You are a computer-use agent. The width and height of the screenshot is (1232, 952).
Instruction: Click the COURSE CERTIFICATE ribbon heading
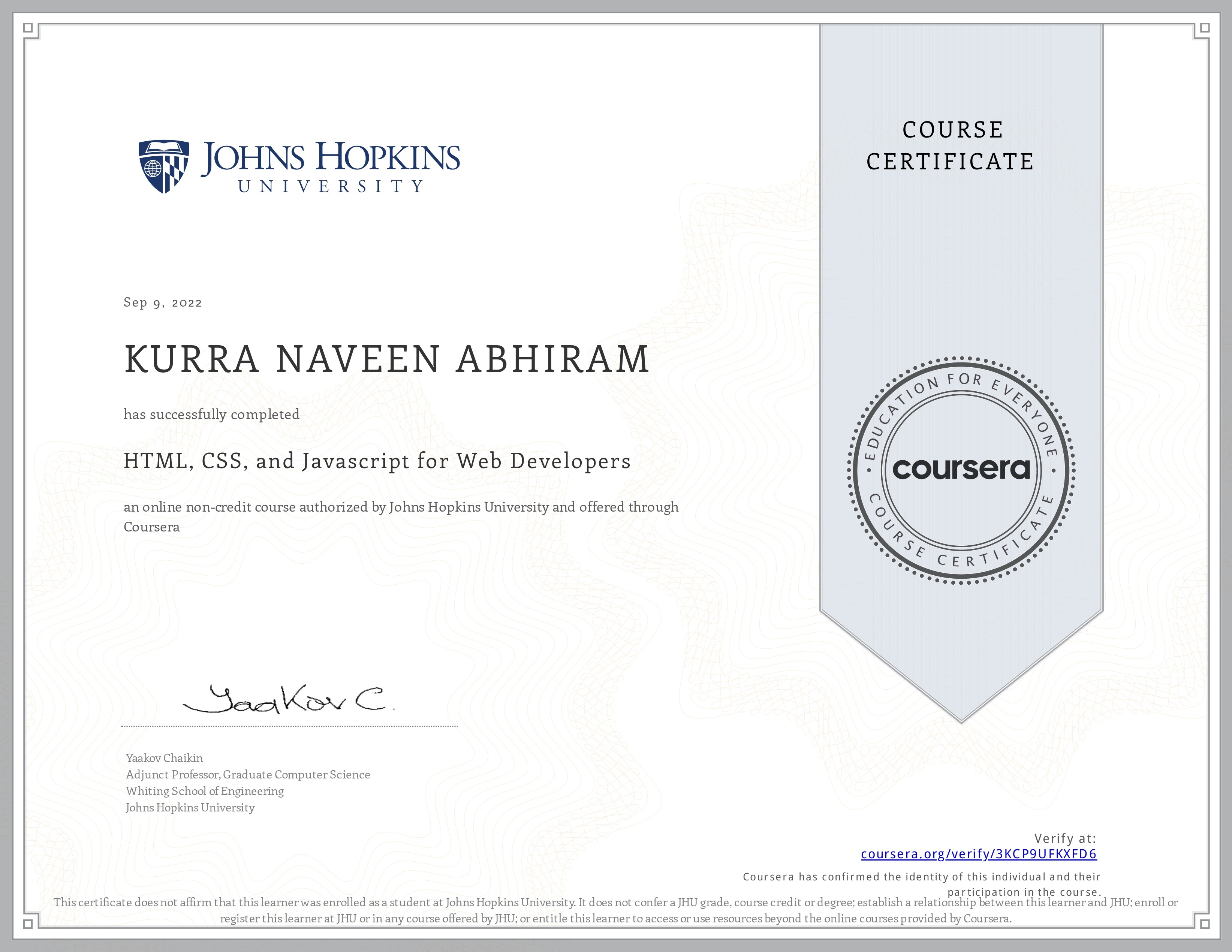point(951,145)
